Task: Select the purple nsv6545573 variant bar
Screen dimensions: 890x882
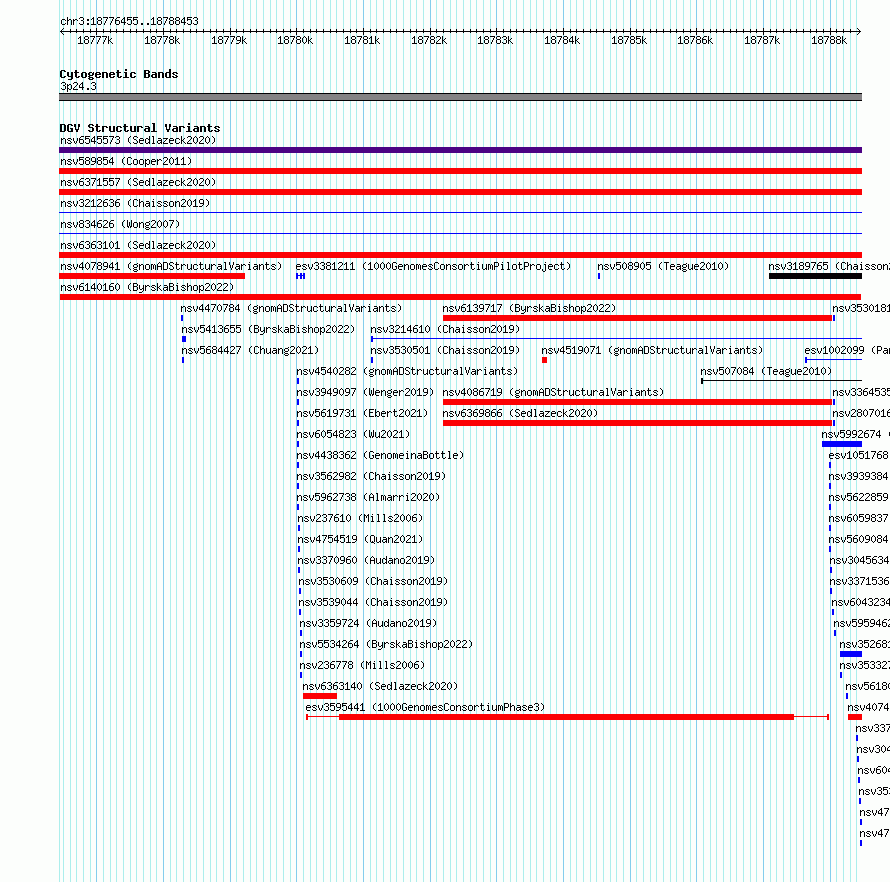Action: pos(460,150)
